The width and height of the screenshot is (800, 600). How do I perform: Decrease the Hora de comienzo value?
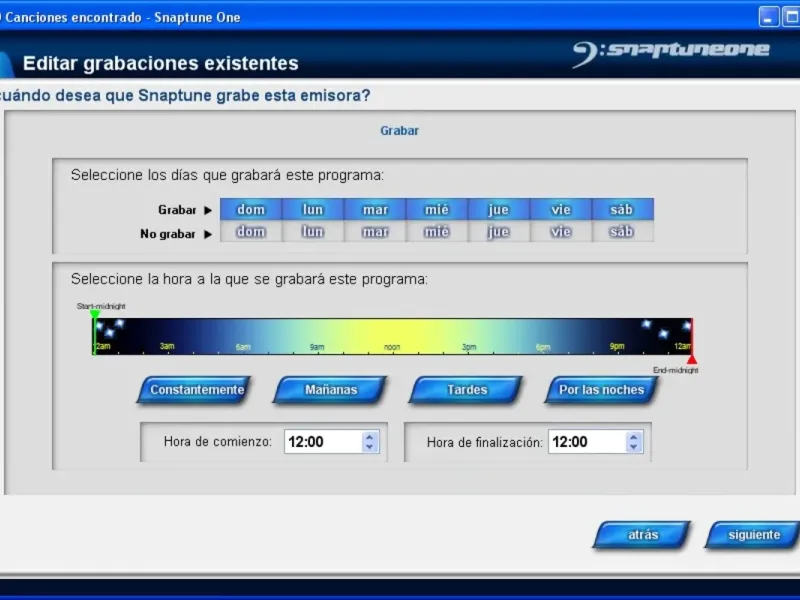click(370, 447)
